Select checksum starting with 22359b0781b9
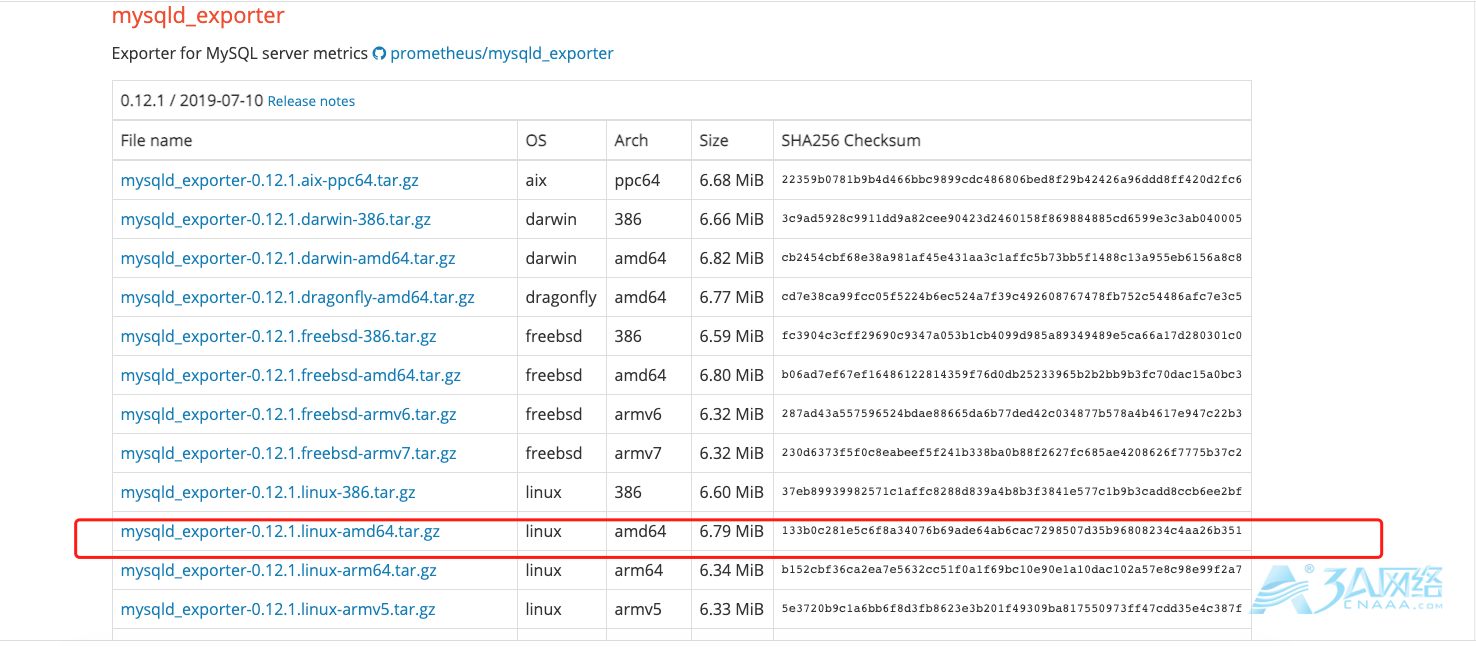This screenshot has width=1476, height=647. click(x=1011, y=180)
